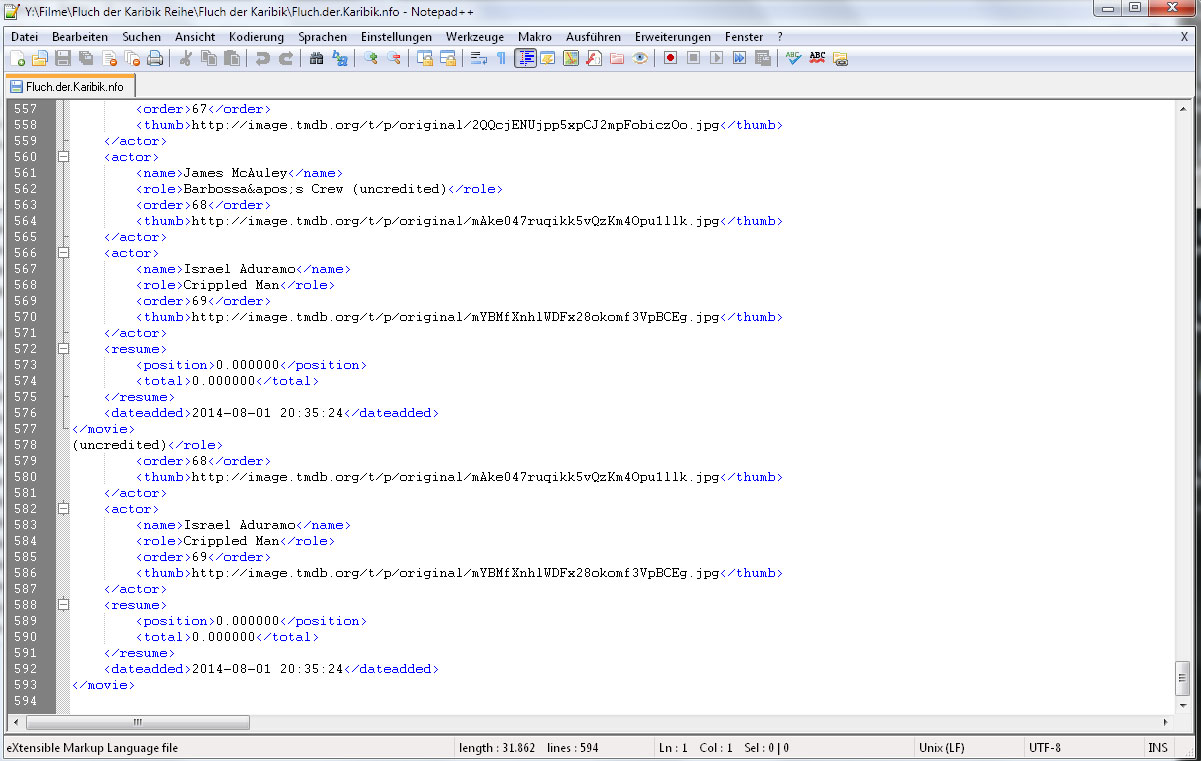Click the Replace toolbar icon
The image size is (1201, 761).
[x=339, y=59]
